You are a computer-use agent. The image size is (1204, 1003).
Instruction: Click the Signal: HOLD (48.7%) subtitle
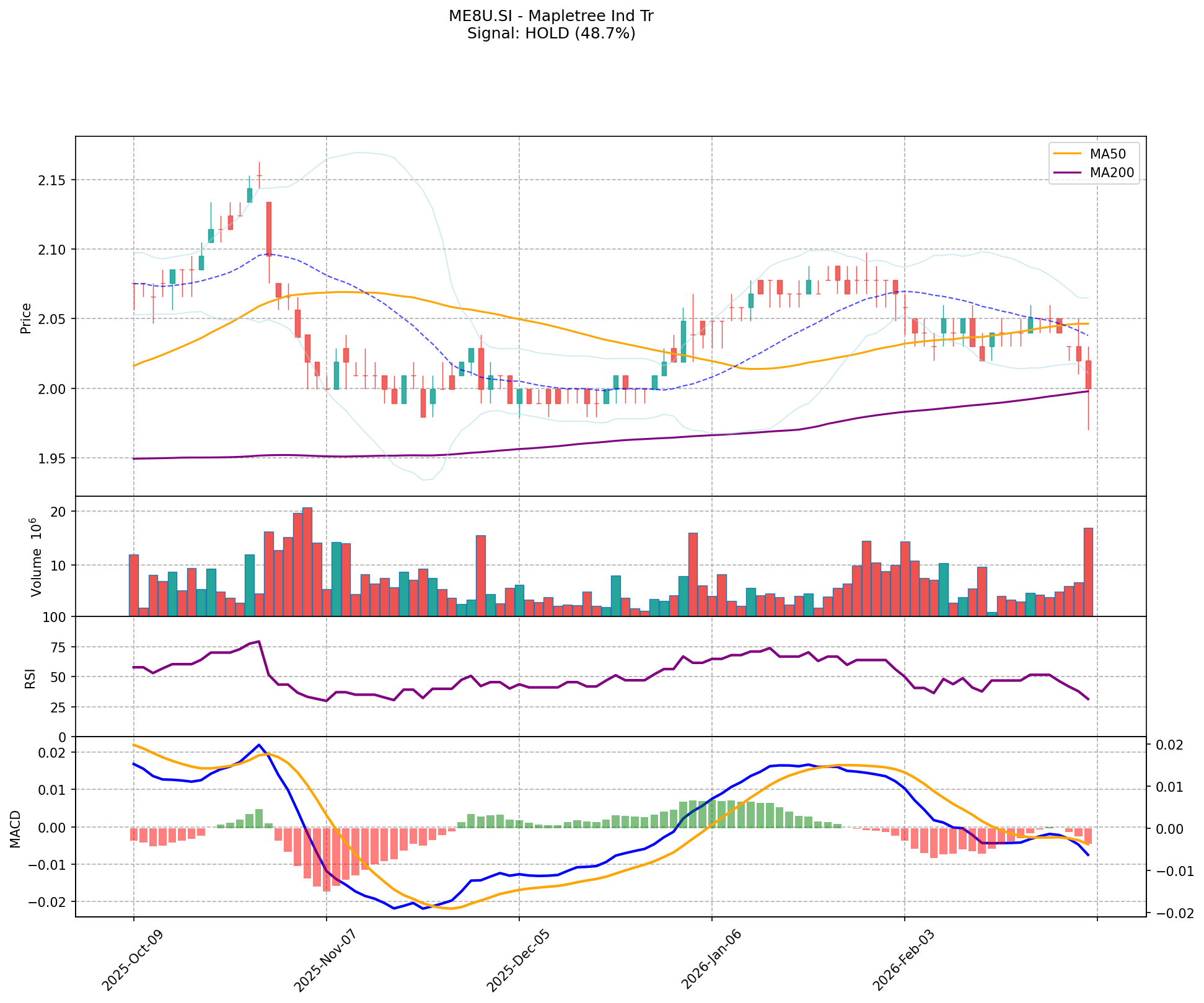pyautogui.click(x=551, y=33)
